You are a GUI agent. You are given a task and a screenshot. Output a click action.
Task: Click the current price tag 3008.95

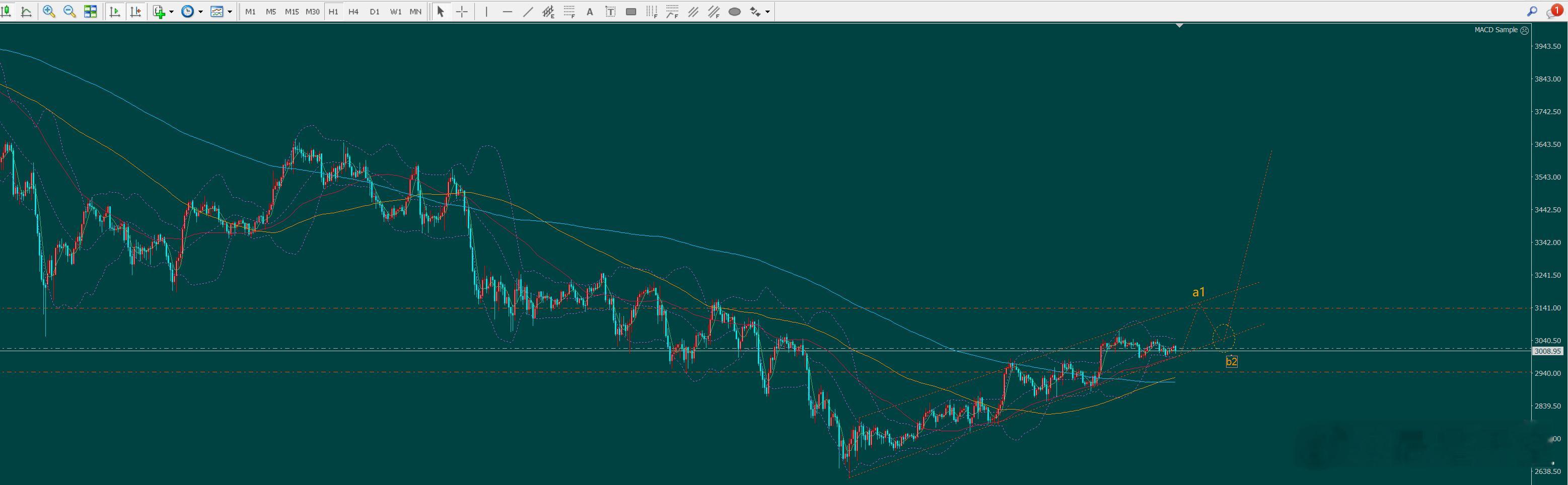[x=1547, y=351]
